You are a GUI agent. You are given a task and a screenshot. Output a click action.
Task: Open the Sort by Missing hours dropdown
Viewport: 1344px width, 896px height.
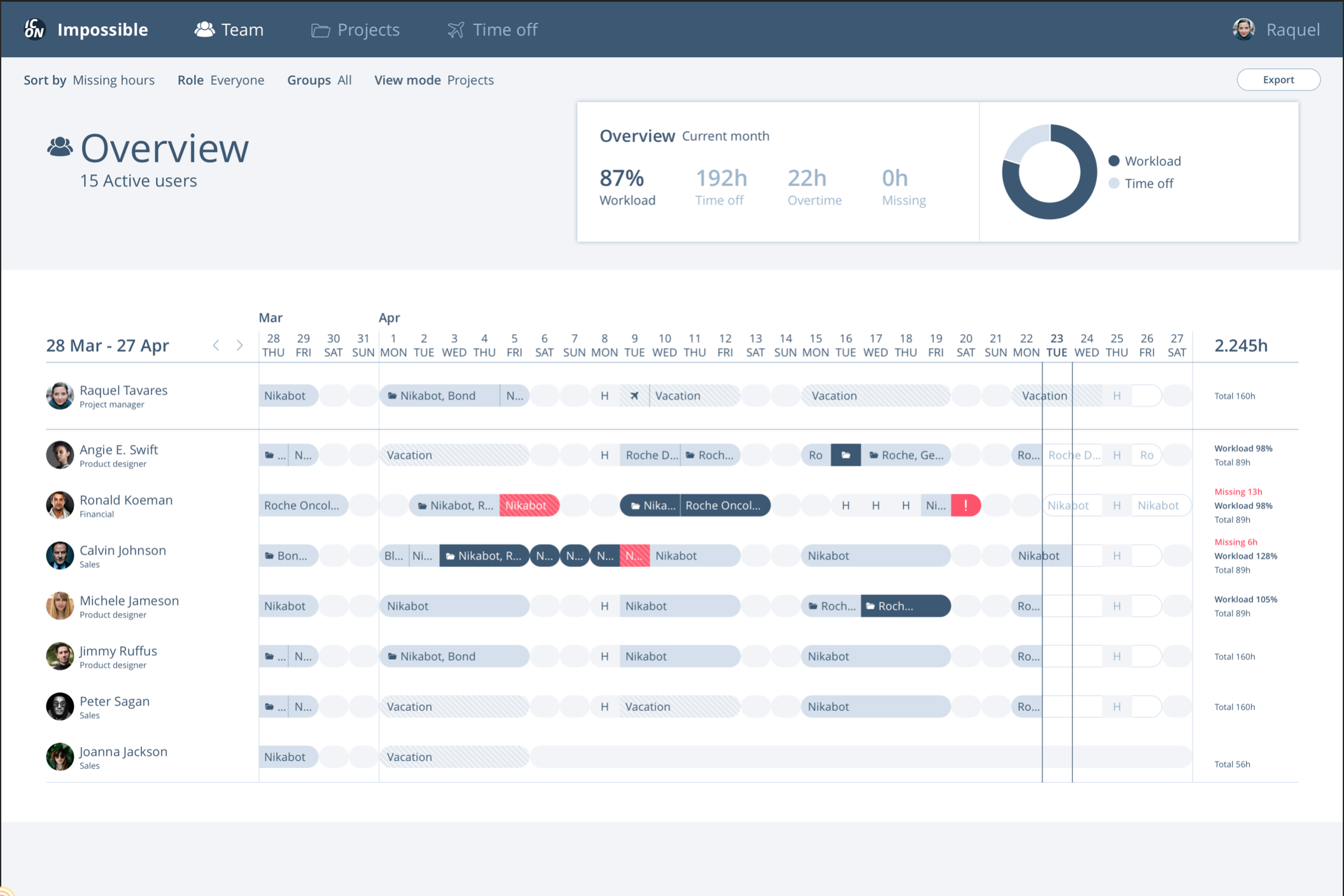coord(113,80)
